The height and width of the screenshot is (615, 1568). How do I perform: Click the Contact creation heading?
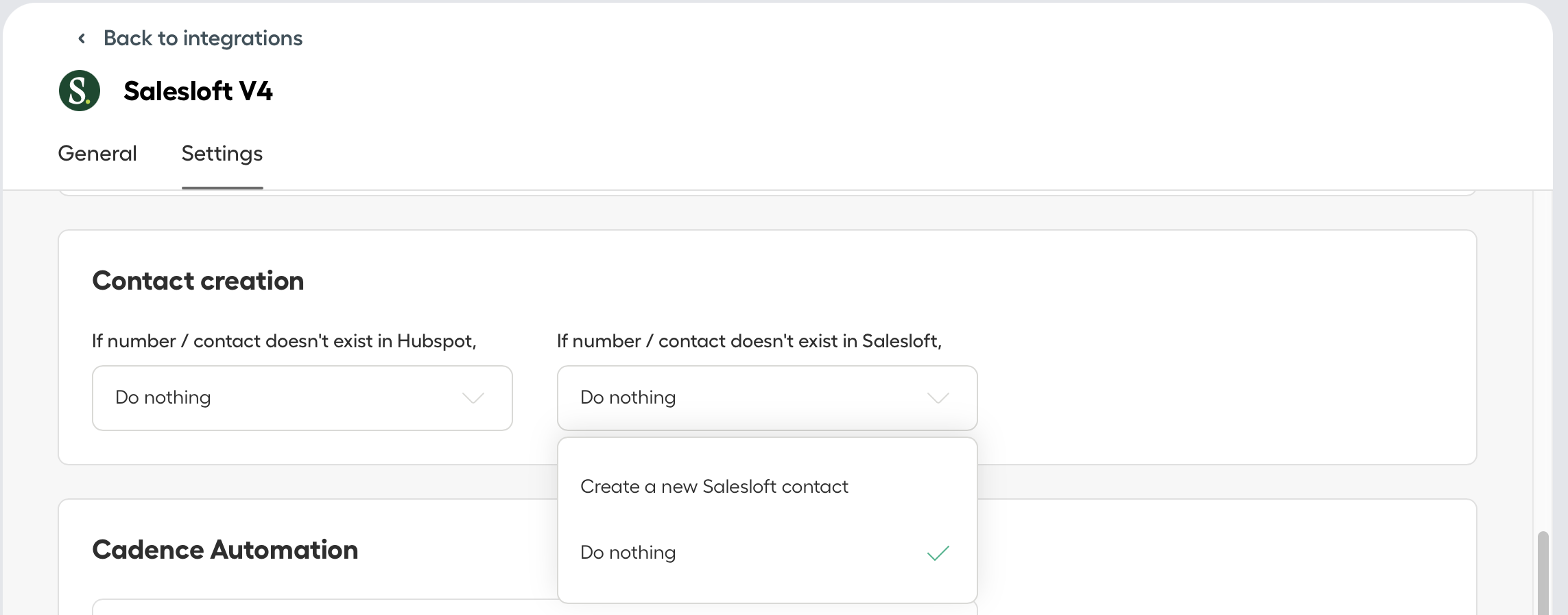point(198,281)
